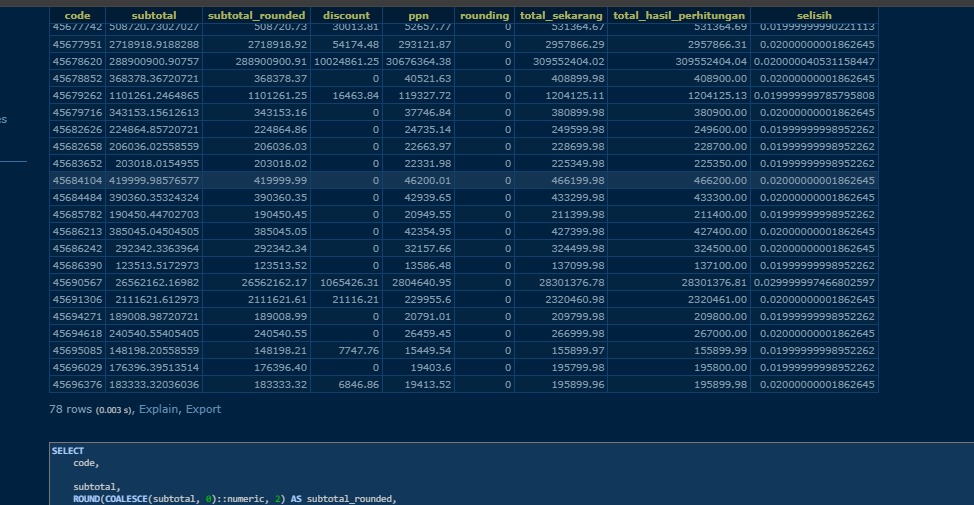Click discount value 54174.48
974x505 pixels.
point(347,45)
